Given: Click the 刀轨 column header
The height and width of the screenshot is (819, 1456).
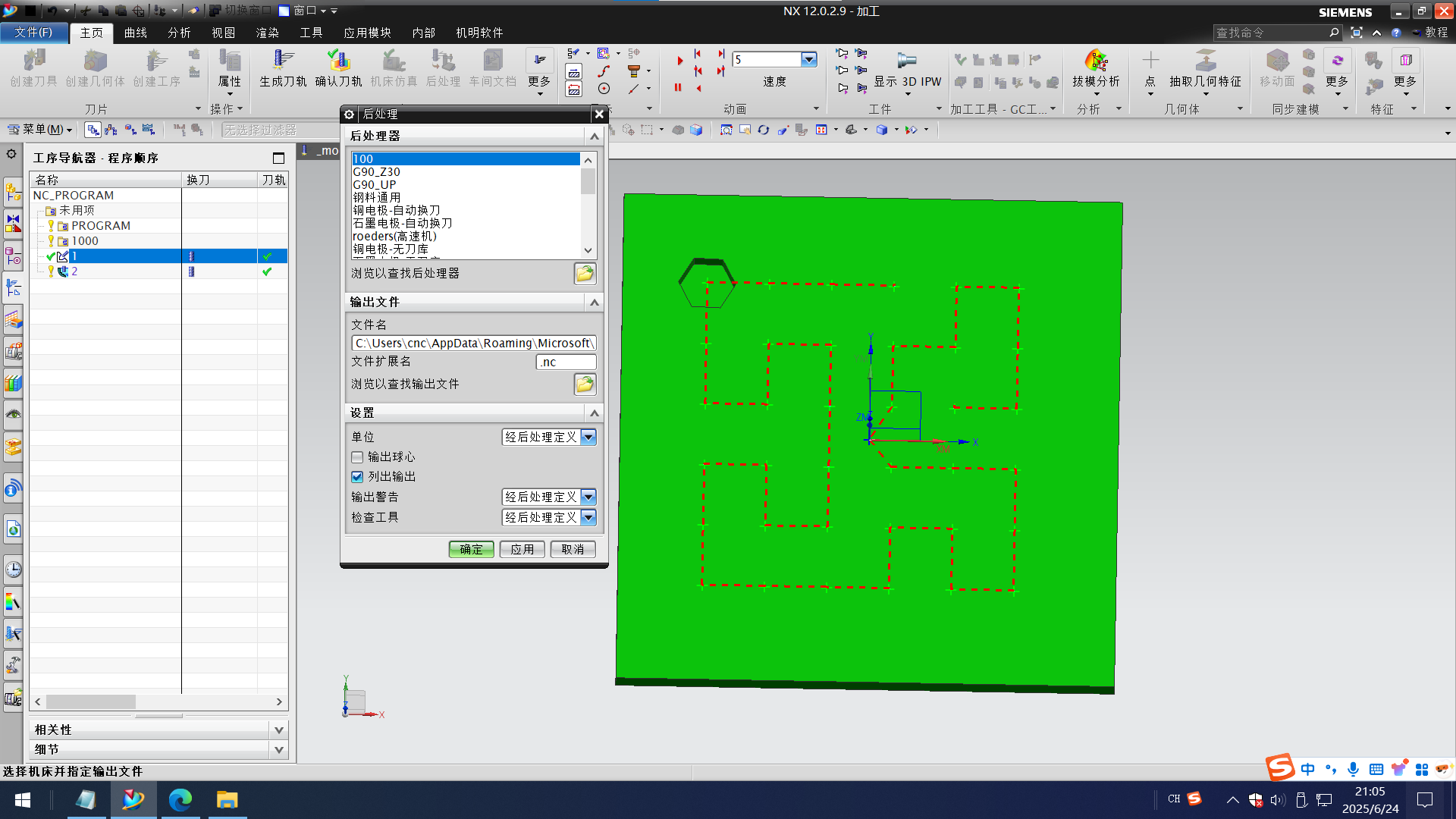Looking at the screenshot, I should [x=273, y=180].
